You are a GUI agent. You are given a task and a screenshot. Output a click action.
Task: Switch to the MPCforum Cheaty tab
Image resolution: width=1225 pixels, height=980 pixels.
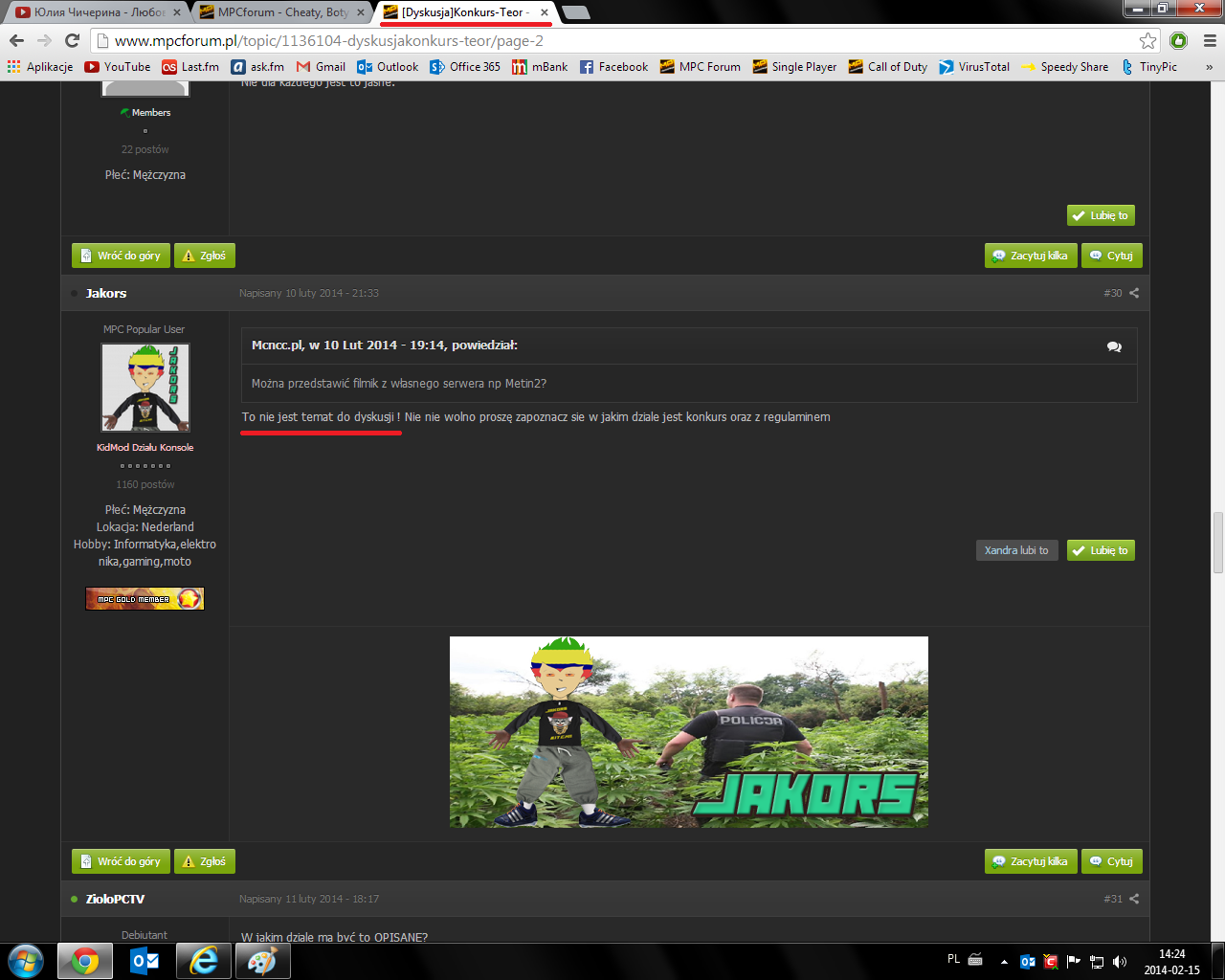click(x=281, y=12)
